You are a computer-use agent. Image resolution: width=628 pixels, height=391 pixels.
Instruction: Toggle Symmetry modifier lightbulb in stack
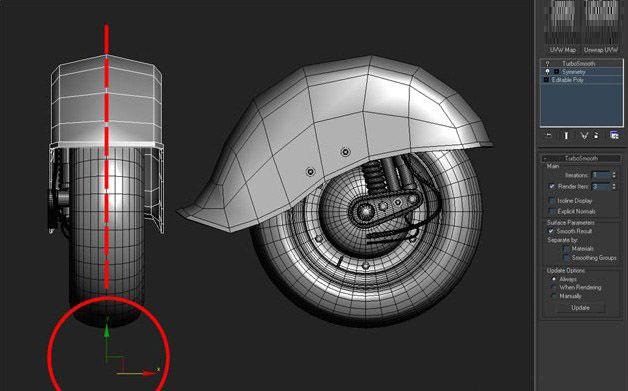tap(548, 72)
